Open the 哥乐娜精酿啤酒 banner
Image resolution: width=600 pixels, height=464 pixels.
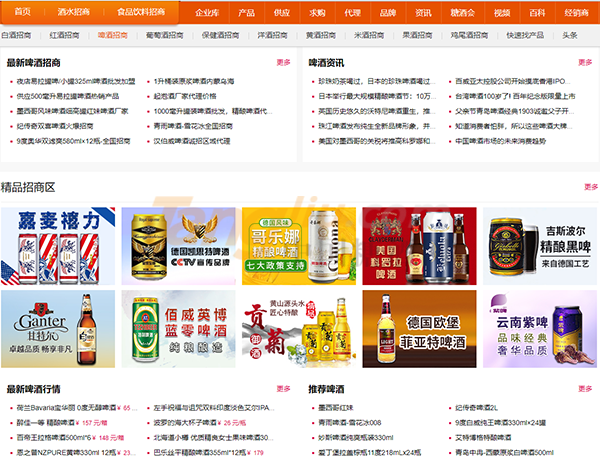click(299, 246)
